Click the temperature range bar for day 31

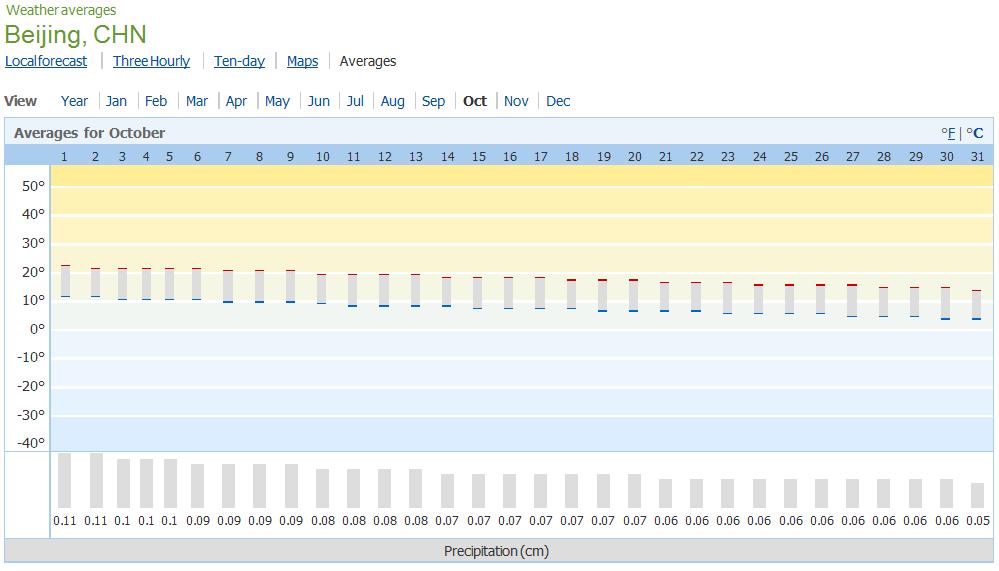click(977, 305)
